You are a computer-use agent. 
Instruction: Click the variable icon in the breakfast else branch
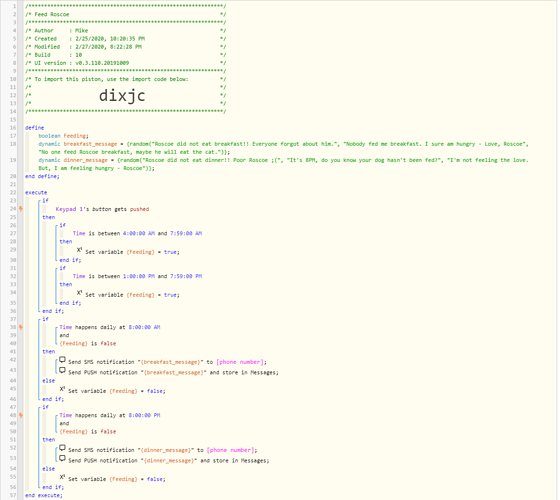(x=62, y=389)
